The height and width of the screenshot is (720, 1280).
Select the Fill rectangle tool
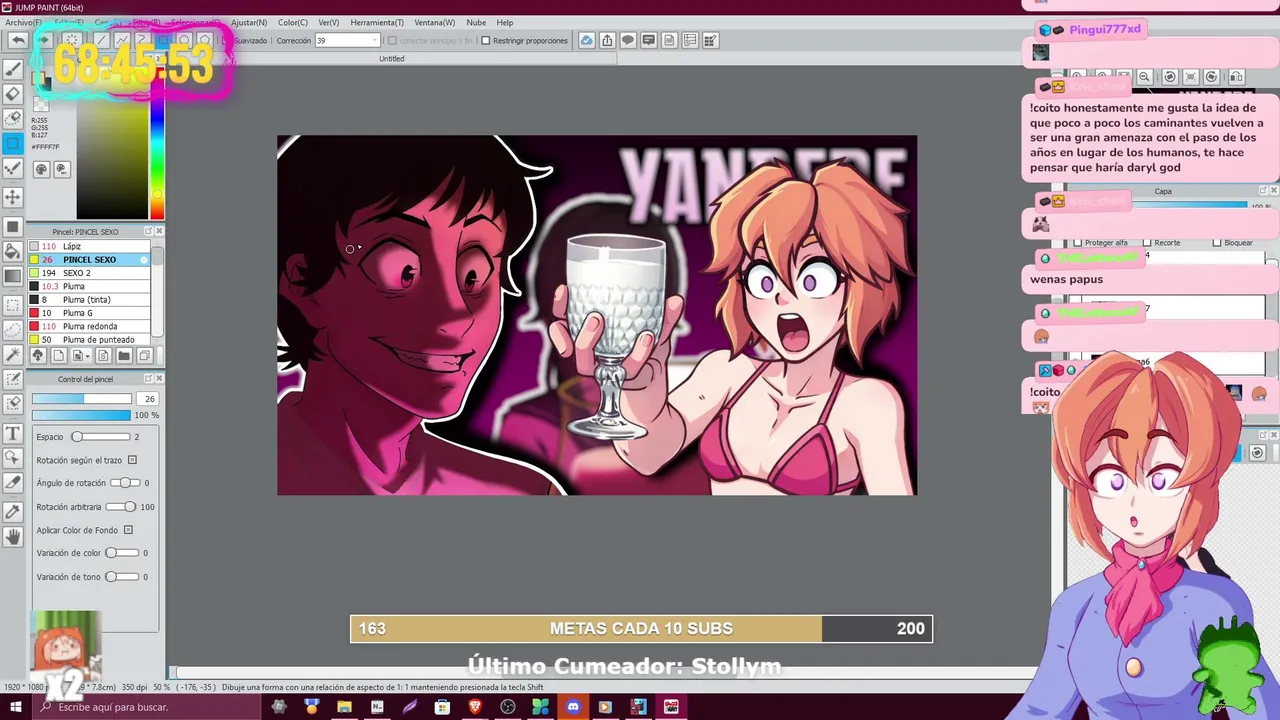[x=13, y=227]
